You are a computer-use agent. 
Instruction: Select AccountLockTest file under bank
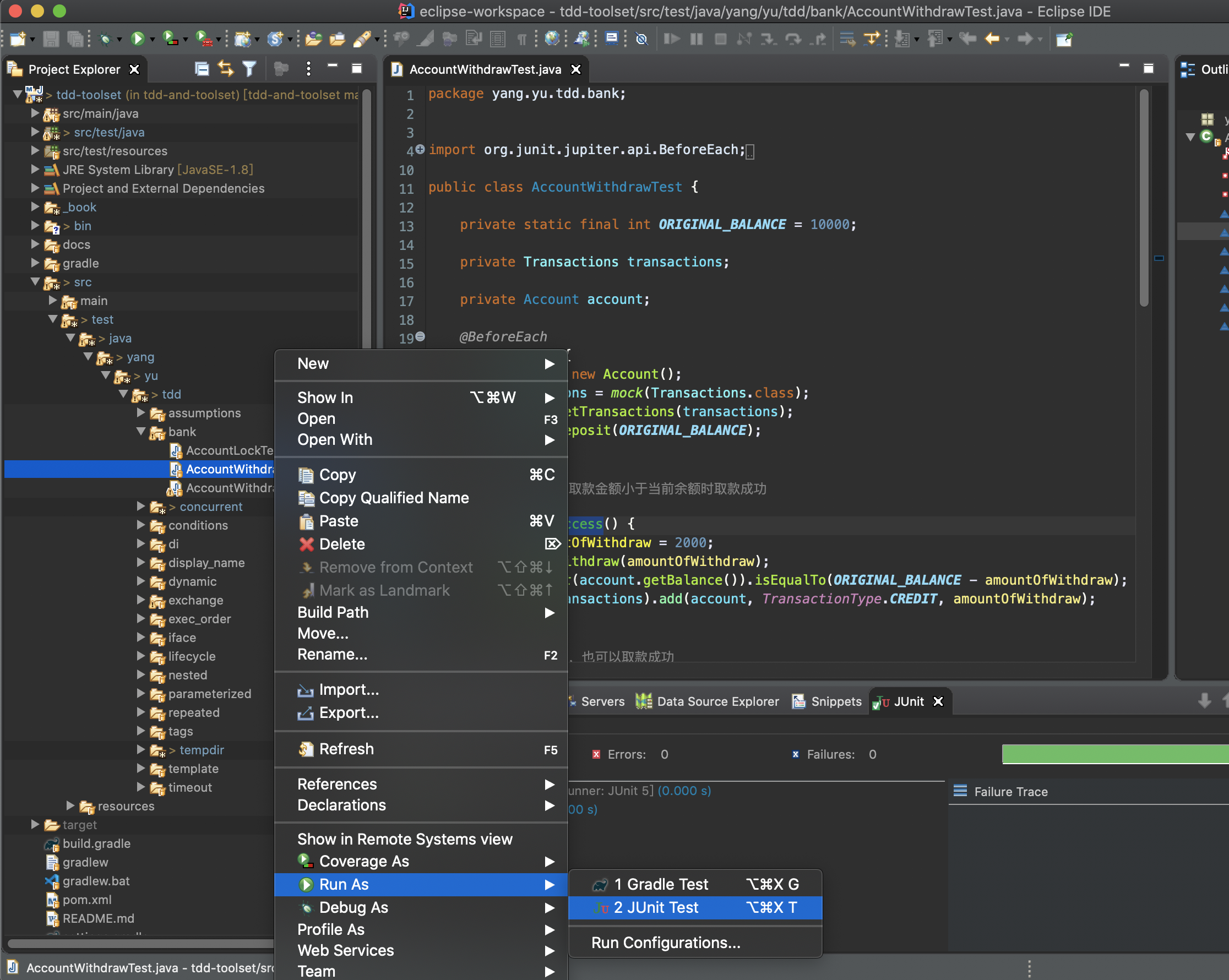(x=222, y=450)
